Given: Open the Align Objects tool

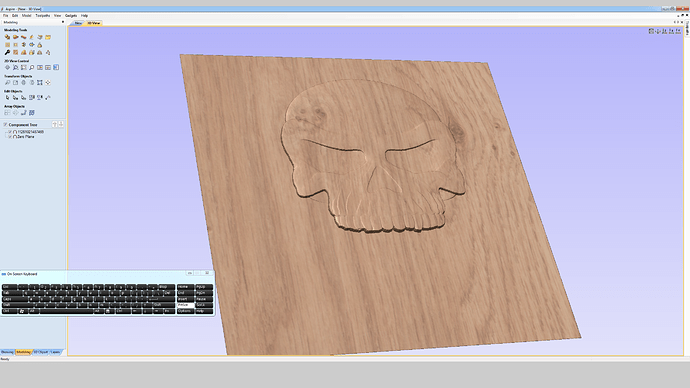Looking at the screenshot, I should [x=48, y=82].
